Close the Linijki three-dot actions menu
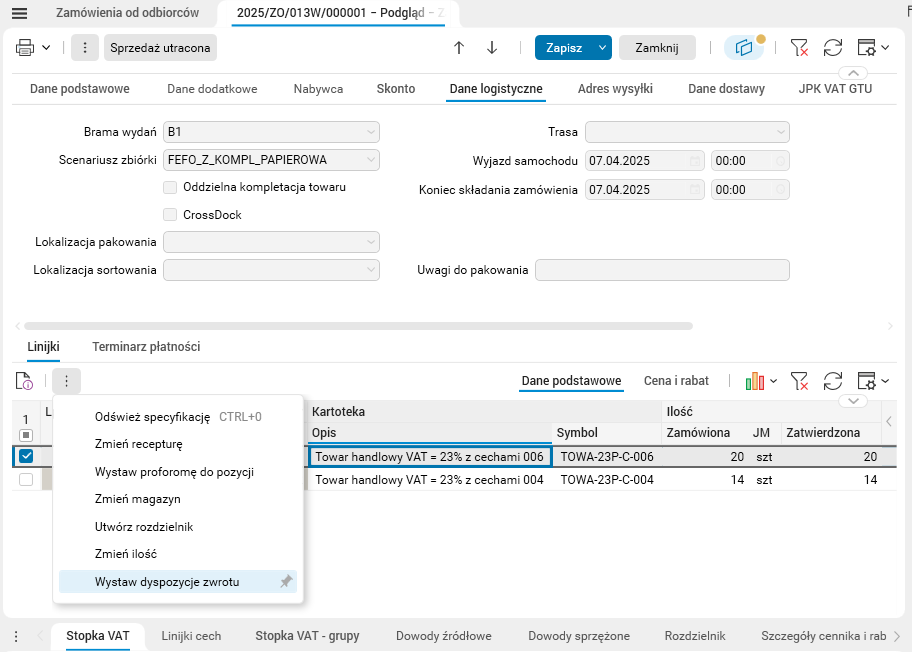 click(x=66, y=381)
